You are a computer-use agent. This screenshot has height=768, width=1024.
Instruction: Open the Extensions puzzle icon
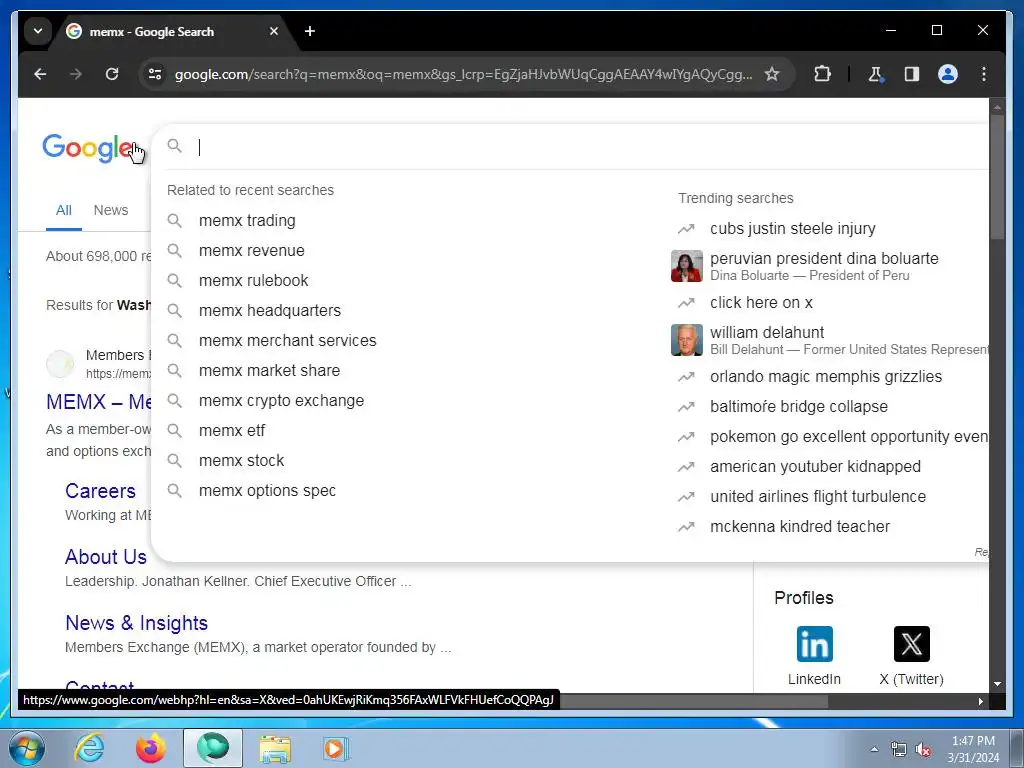(822, 74)
